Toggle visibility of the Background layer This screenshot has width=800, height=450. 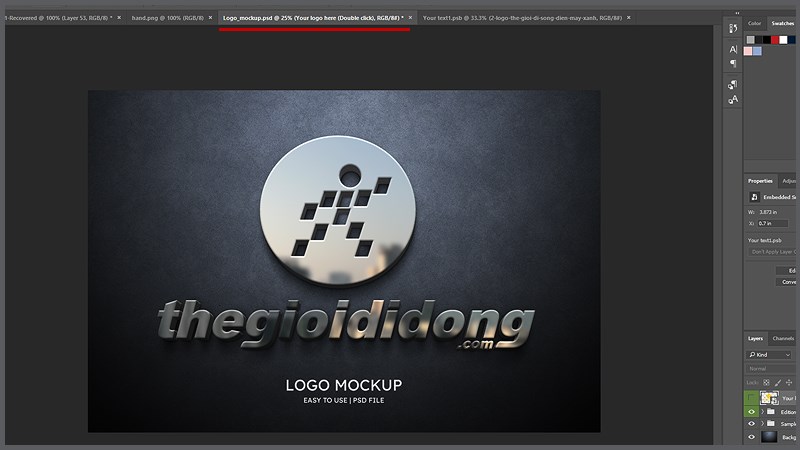[752, 437]
